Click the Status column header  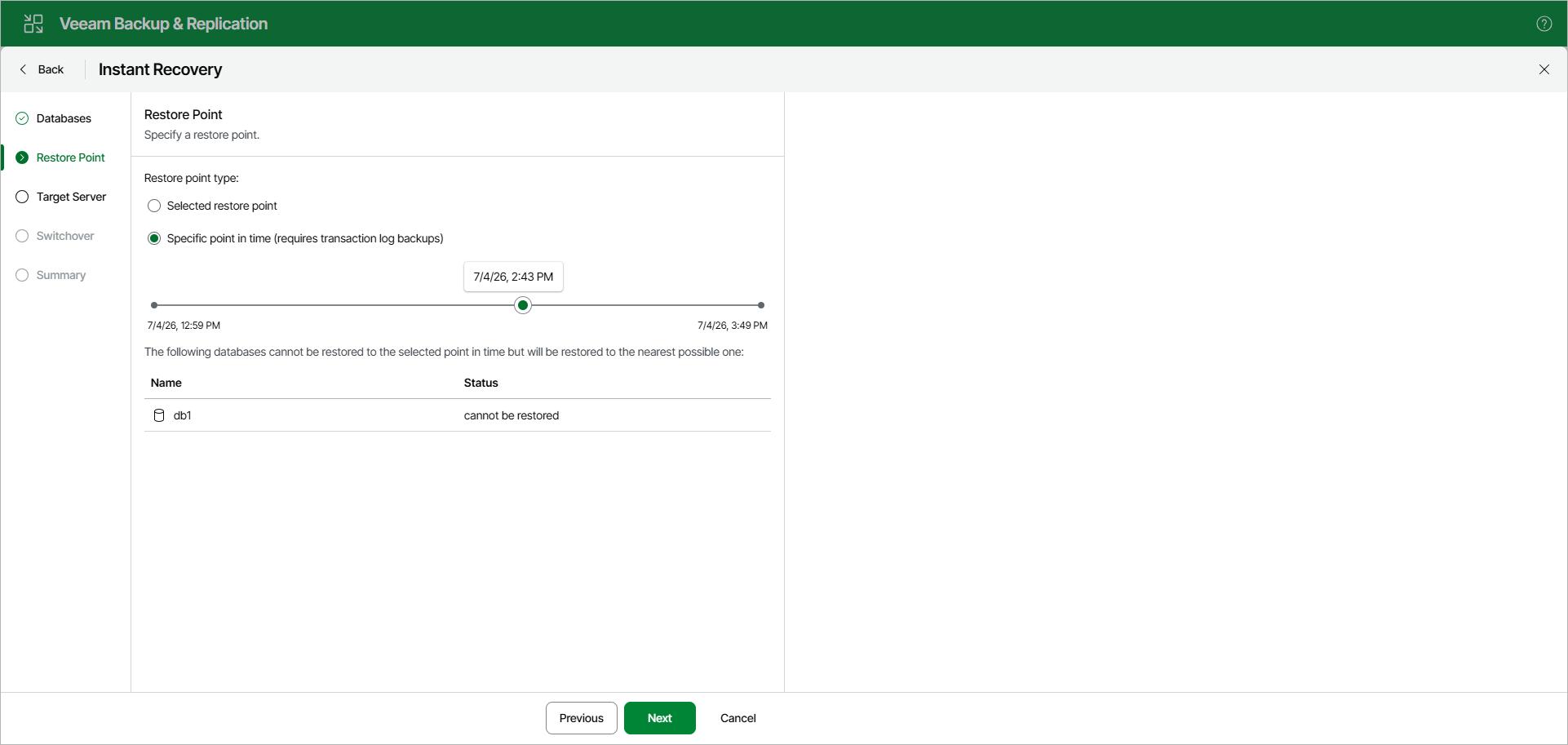point(481,383)
